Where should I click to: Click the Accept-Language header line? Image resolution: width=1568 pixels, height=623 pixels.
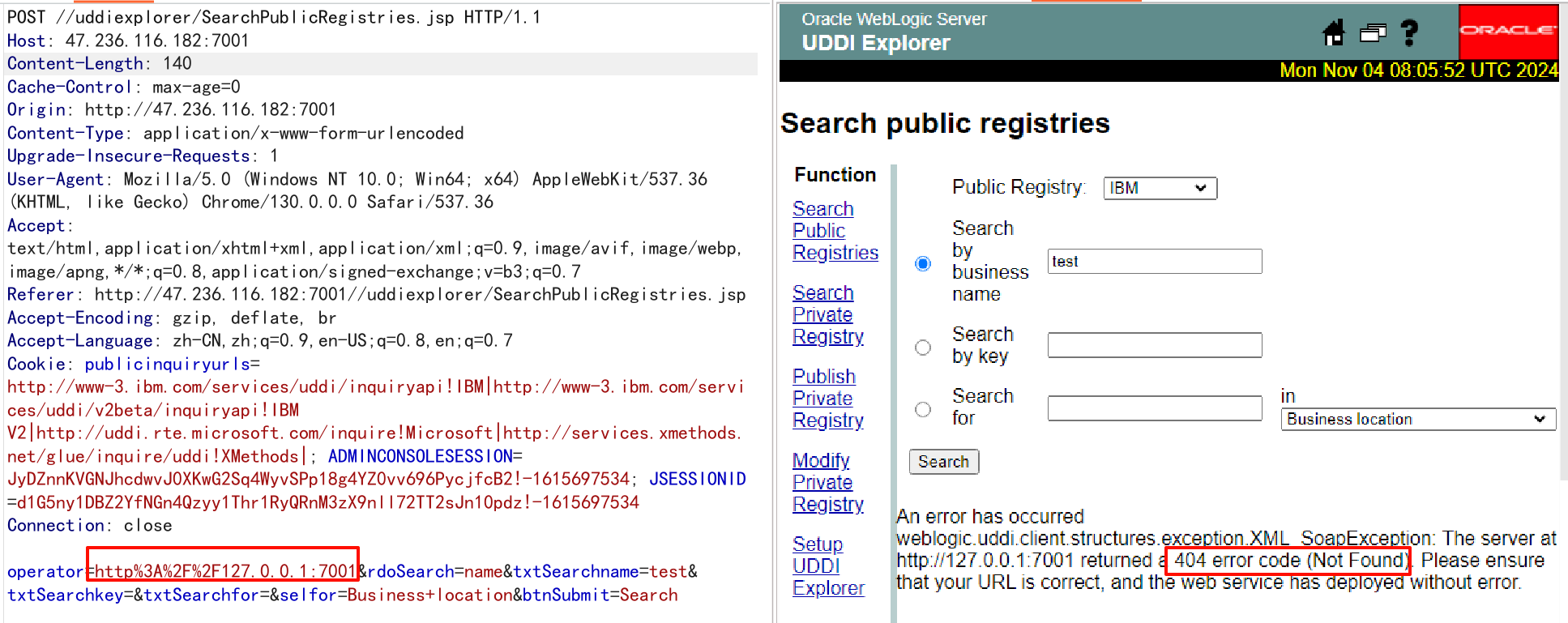[259, 341]
